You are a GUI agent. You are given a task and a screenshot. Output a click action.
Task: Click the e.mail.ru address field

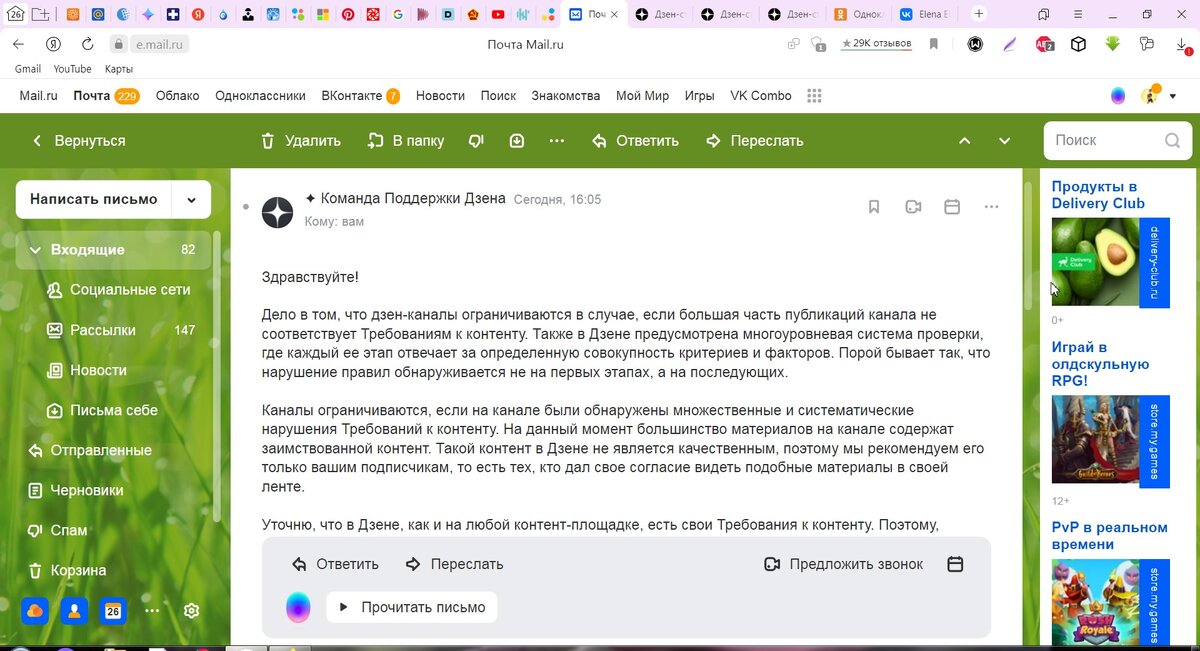pyautogui.click(x=160, y=44)
